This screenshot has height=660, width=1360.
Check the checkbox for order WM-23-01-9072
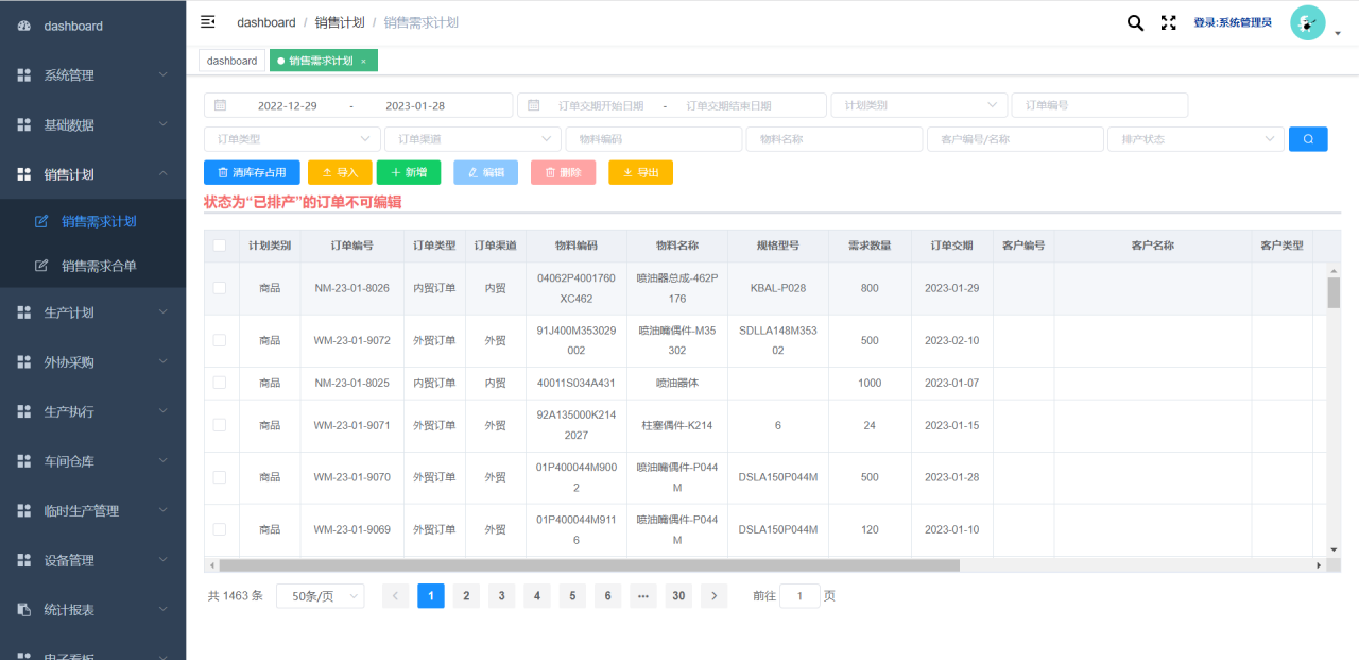(x=221, y=340)
